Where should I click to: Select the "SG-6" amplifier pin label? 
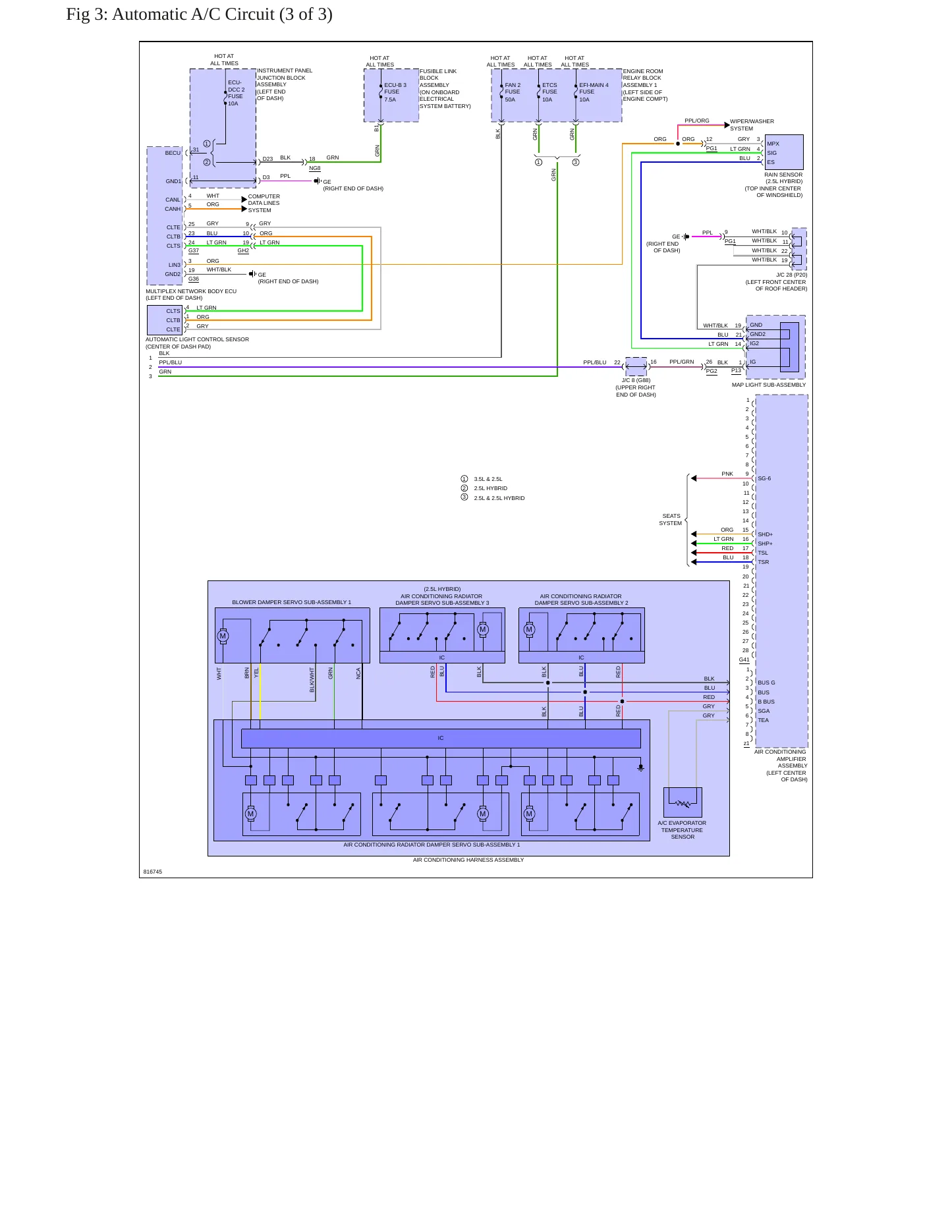click(764, 478)
